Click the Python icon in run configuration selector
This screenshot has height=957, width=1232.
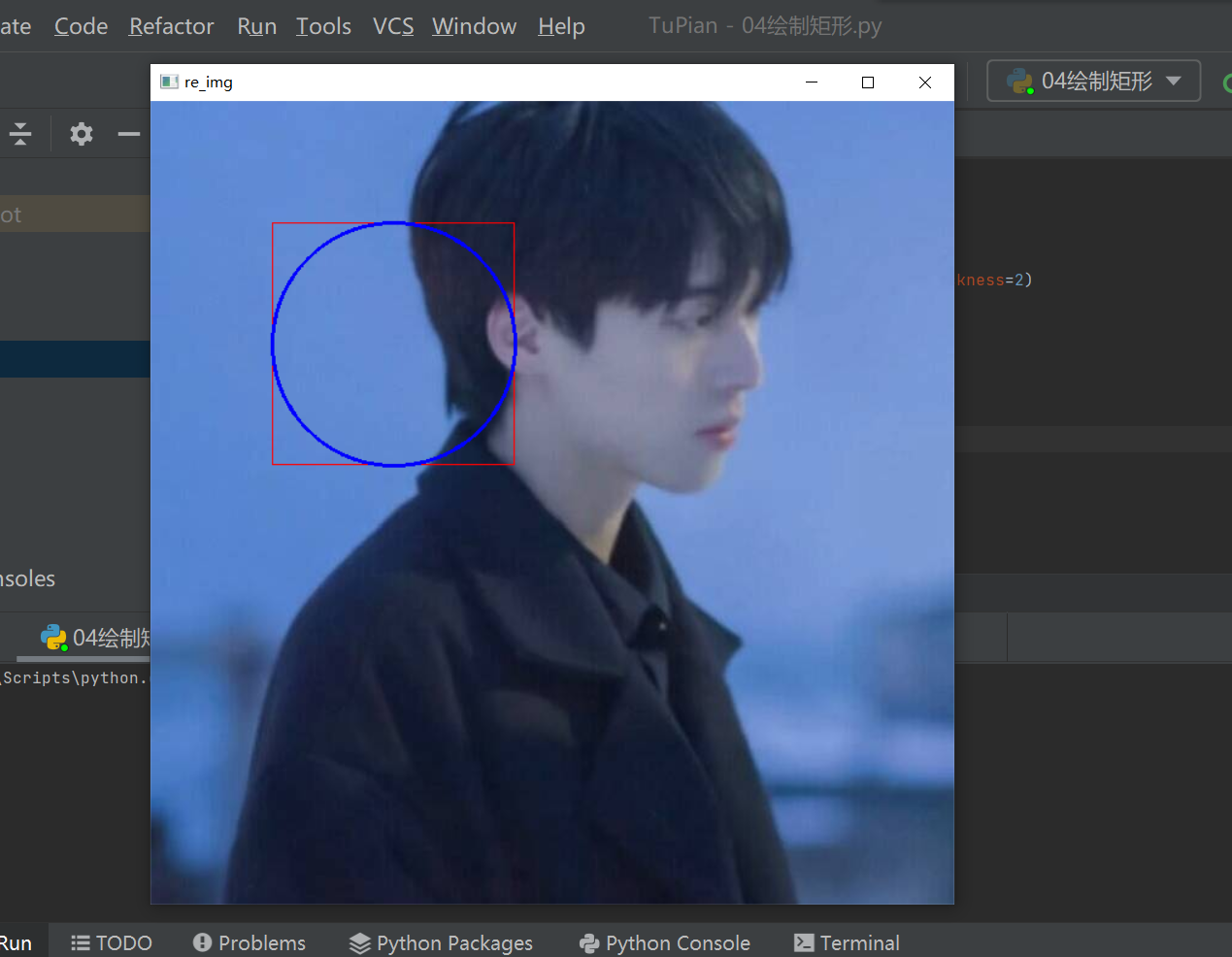click(x=1019, y=81)
